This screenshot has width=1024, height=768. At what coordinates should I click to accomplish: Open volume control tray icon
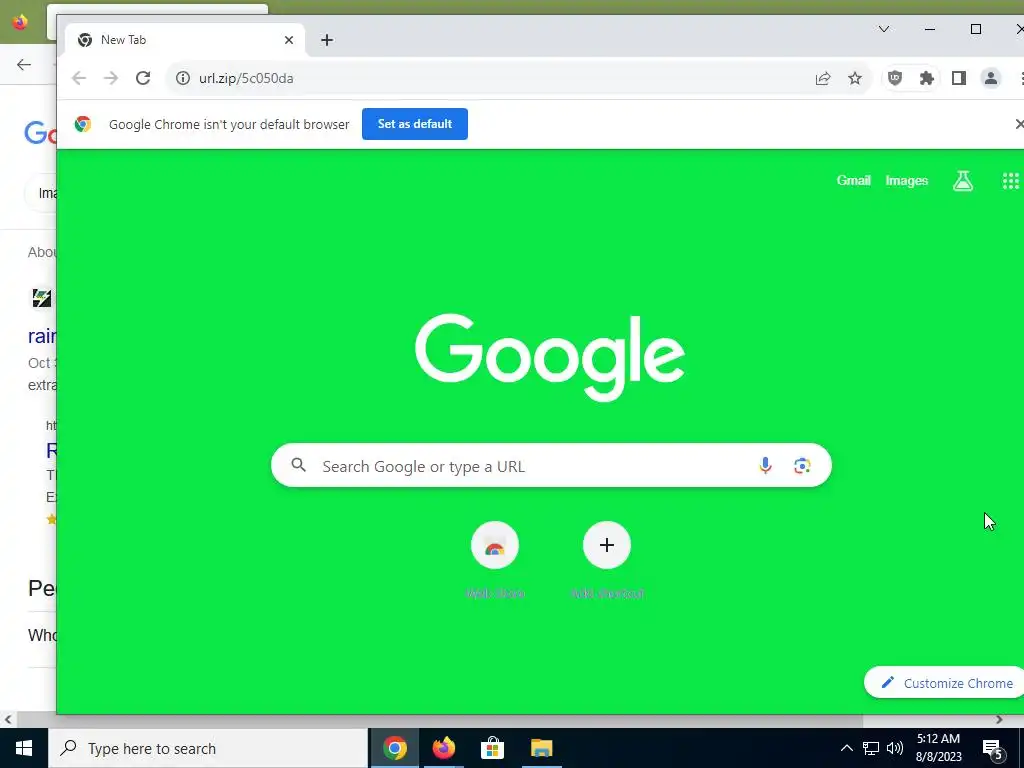(895, 748)
